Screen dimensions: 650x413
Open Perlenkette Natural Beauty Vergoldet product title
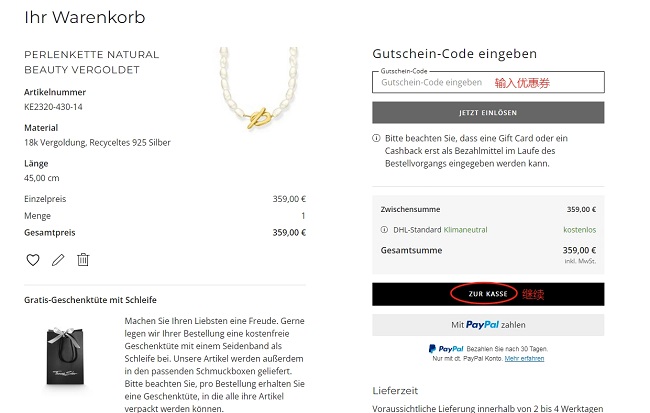92,62
